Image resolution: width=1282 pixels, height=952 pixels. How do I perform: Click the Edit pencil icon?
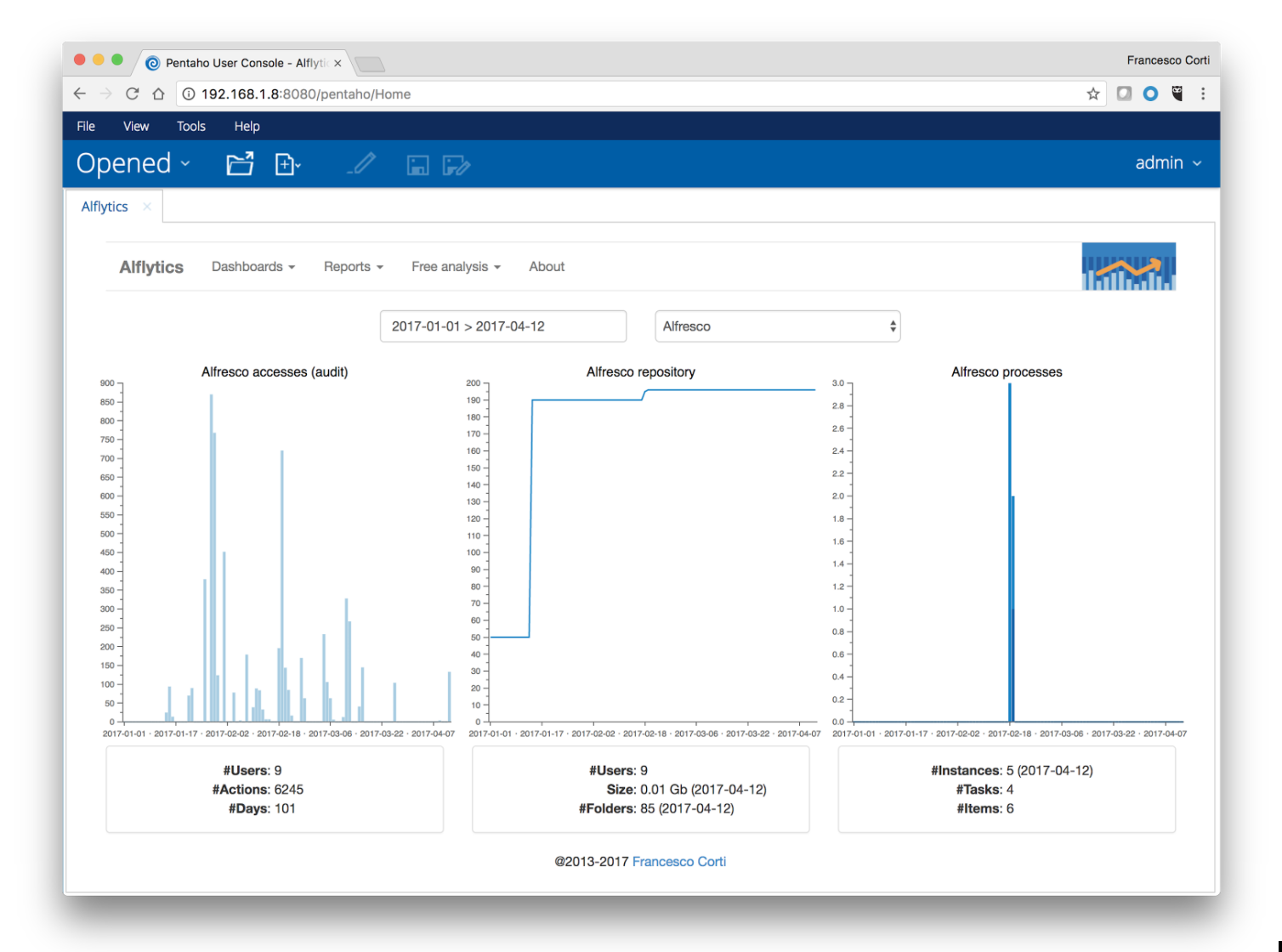(x=362, y=163)
